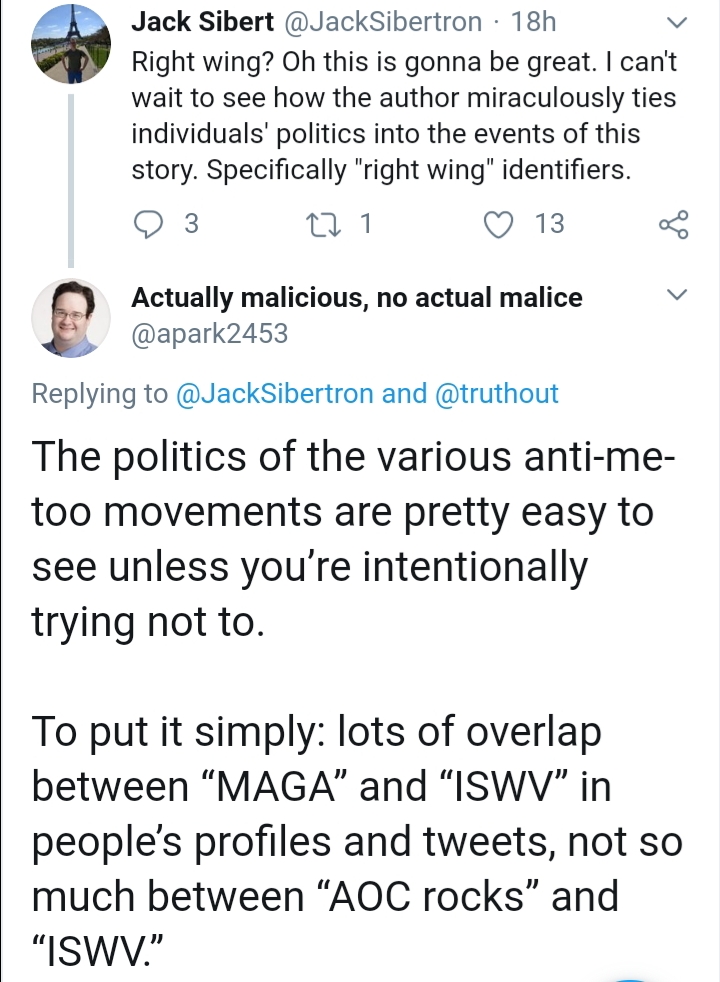Open the Jack Sibert display name
Viewport: 720px width, 982px height.
click(x=202, y=22)
